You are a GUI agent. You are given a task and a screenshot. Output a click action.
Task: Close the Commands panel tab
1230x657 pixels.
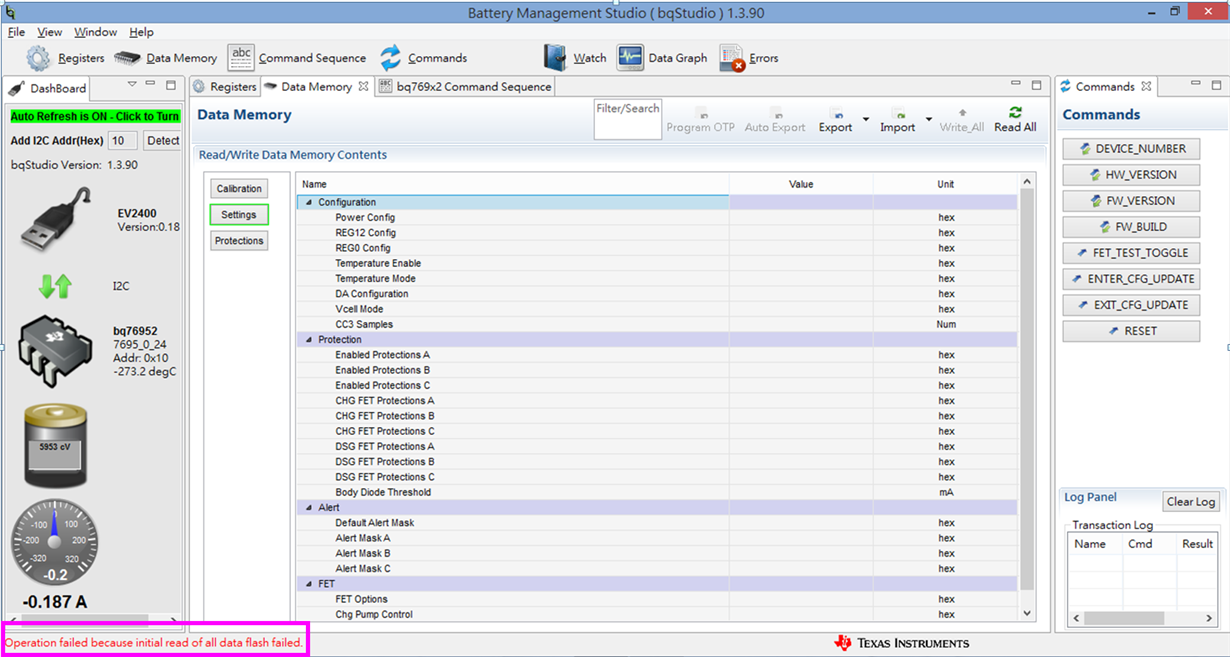click(x=1146, y=87)
